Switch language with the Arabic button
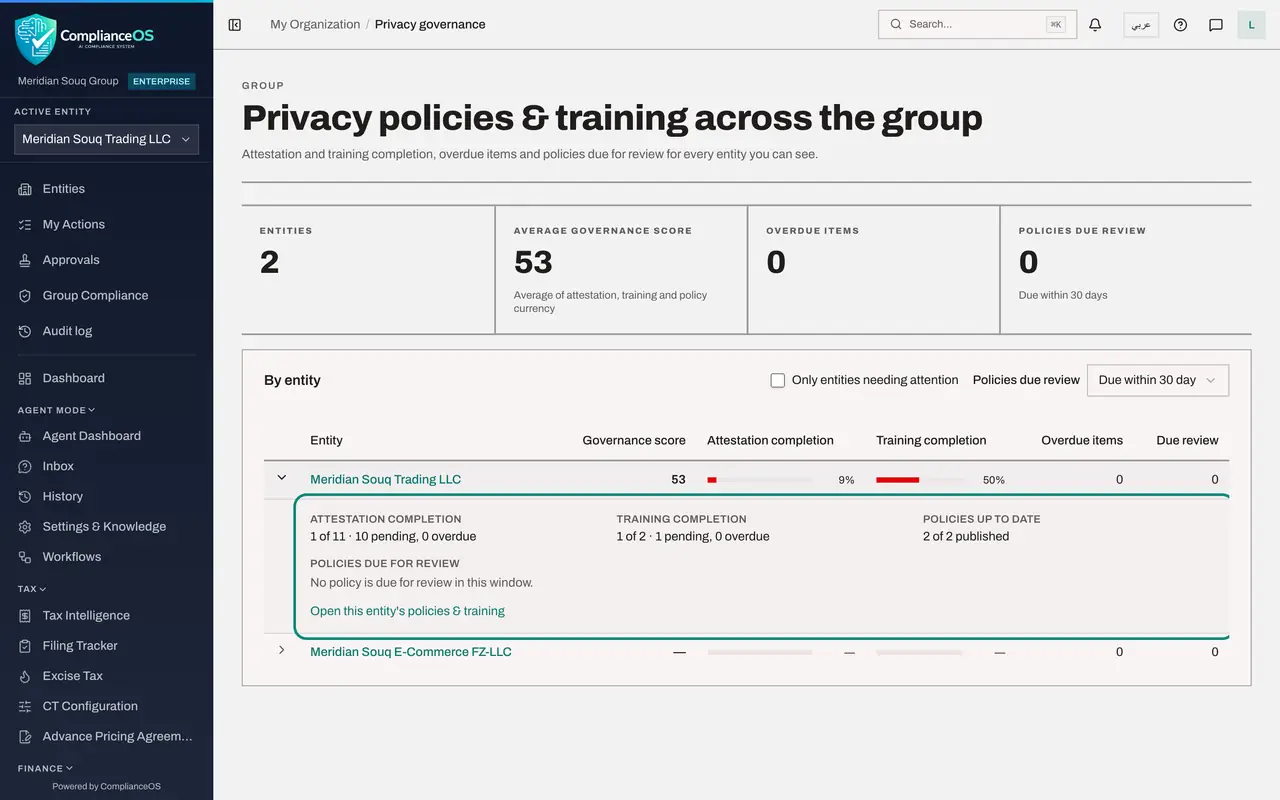The width and height of the screenshot is (1280, 800). click(x=1141, y=25)
